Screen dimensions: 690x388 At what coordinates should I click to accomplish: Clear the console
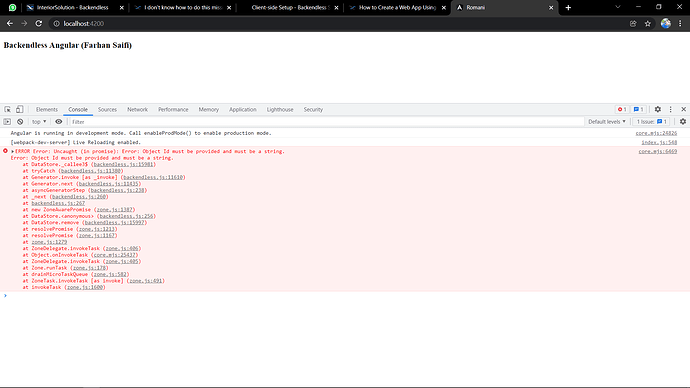point(20,122)
